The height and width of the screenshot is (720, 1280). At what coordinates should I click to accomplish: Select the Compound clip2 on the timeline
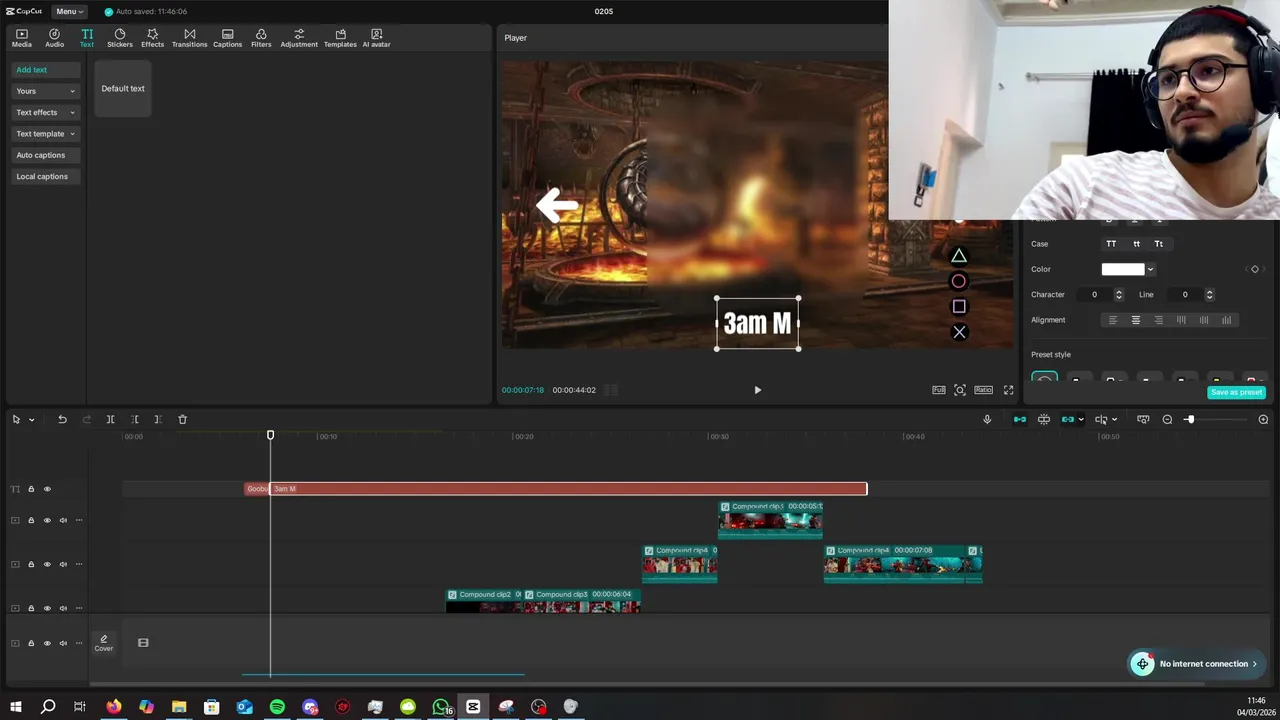[484, 600]
